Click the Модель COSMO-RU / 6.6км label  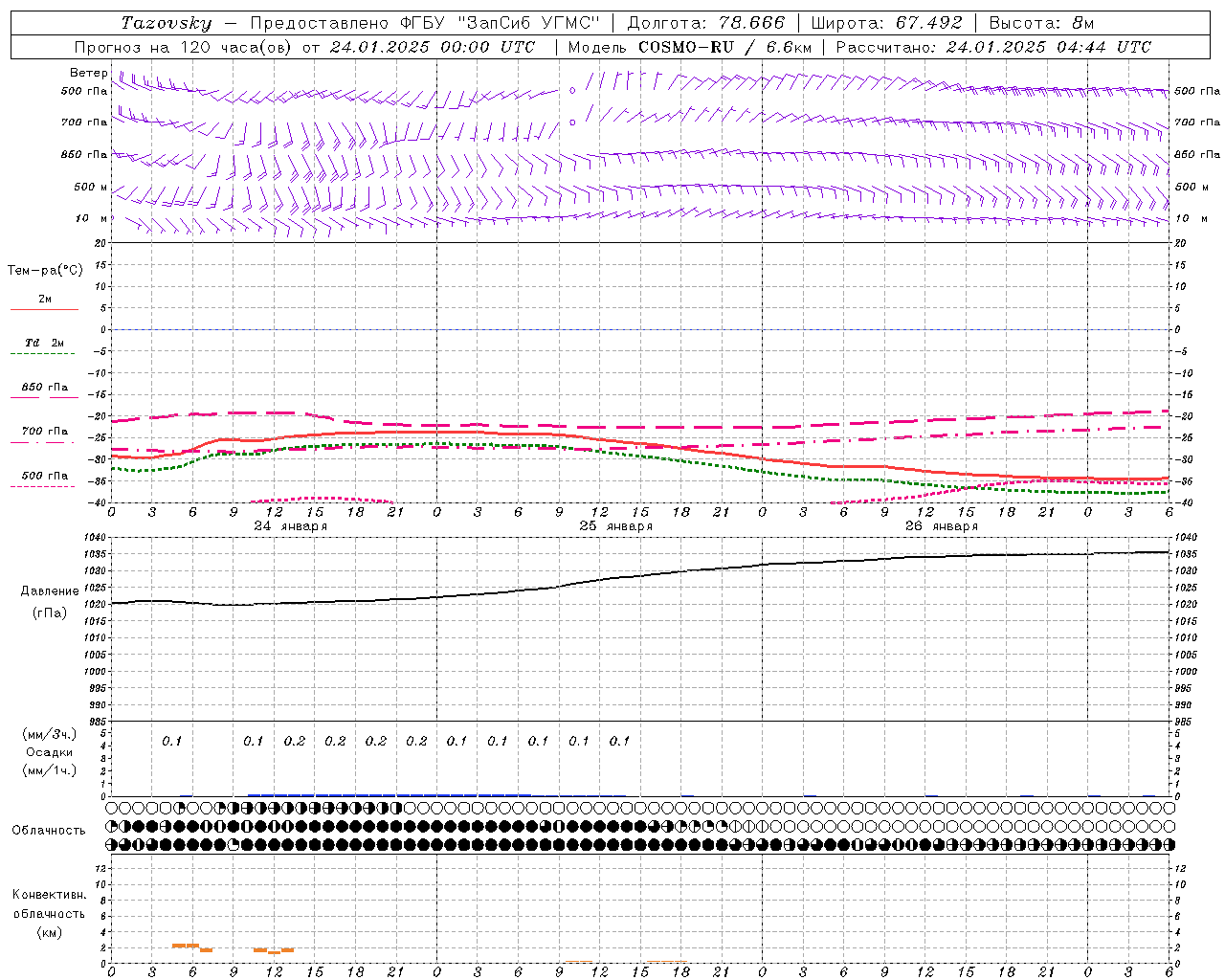click(690, 47)
